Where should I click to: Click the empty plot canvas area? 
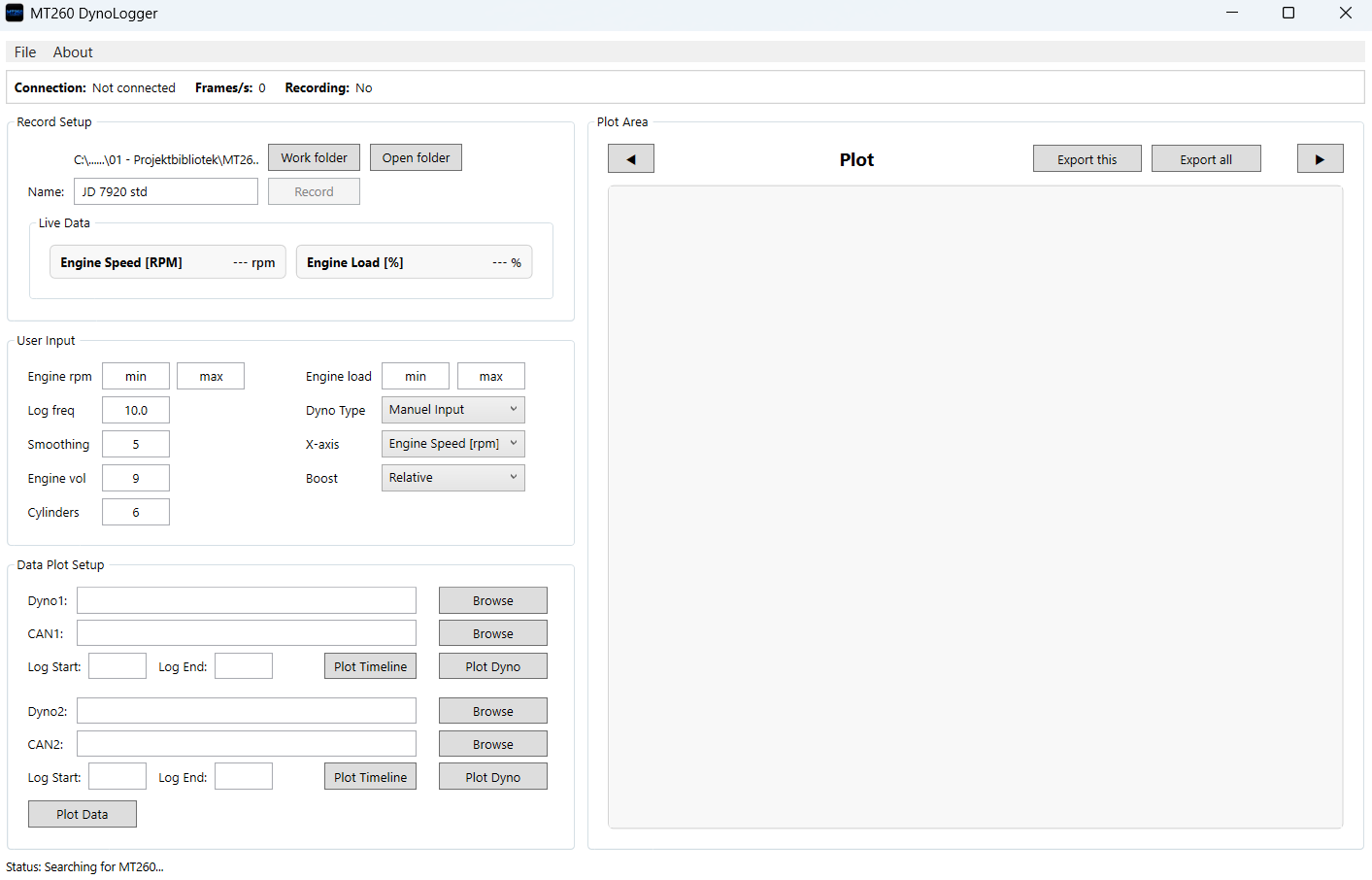point(976,507)
